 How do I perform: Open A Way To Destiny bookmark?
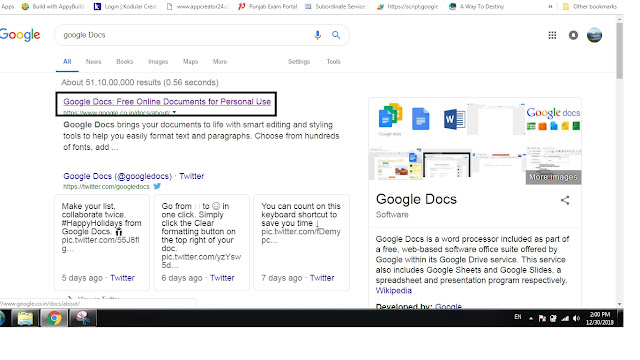(x=476, y=7)
